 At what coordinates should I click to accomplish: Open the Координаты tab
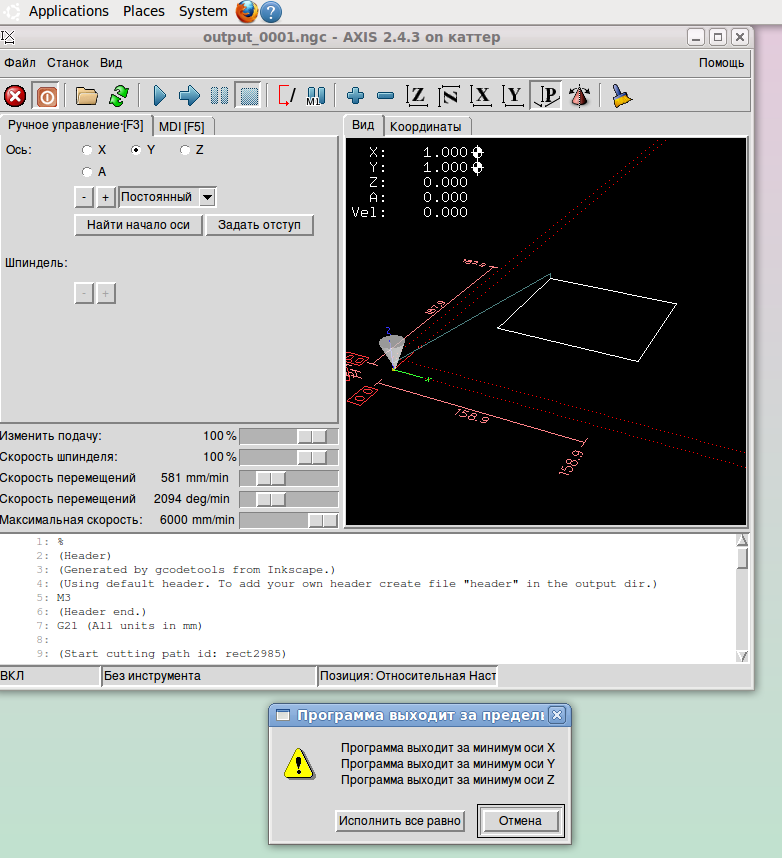(425, 127)
